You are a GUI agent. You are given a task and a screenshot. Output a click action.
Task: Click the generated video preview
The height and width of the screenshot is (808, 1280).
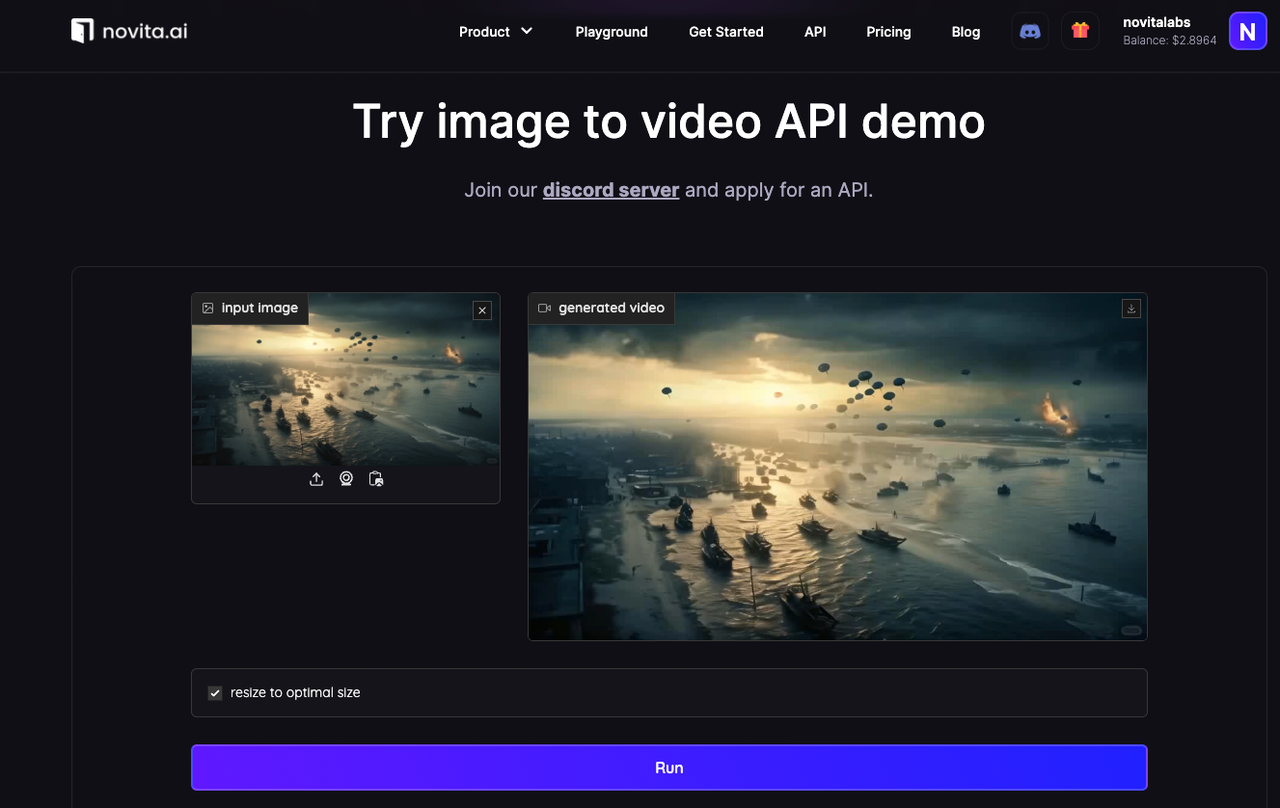(x=838, y=466)
